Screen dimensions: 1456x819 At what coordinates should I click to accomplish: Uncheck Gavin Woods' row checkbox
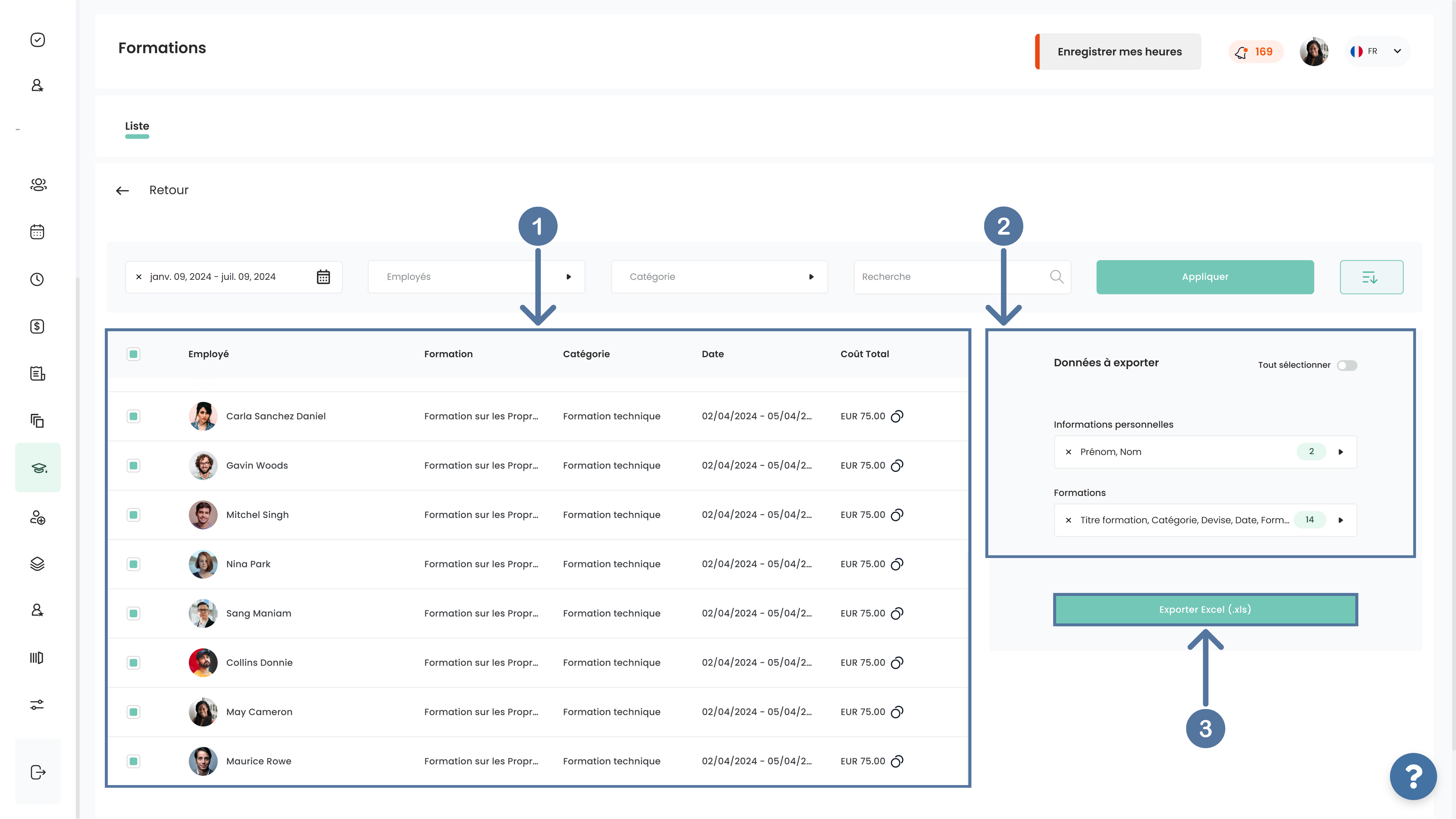(133, 466)
